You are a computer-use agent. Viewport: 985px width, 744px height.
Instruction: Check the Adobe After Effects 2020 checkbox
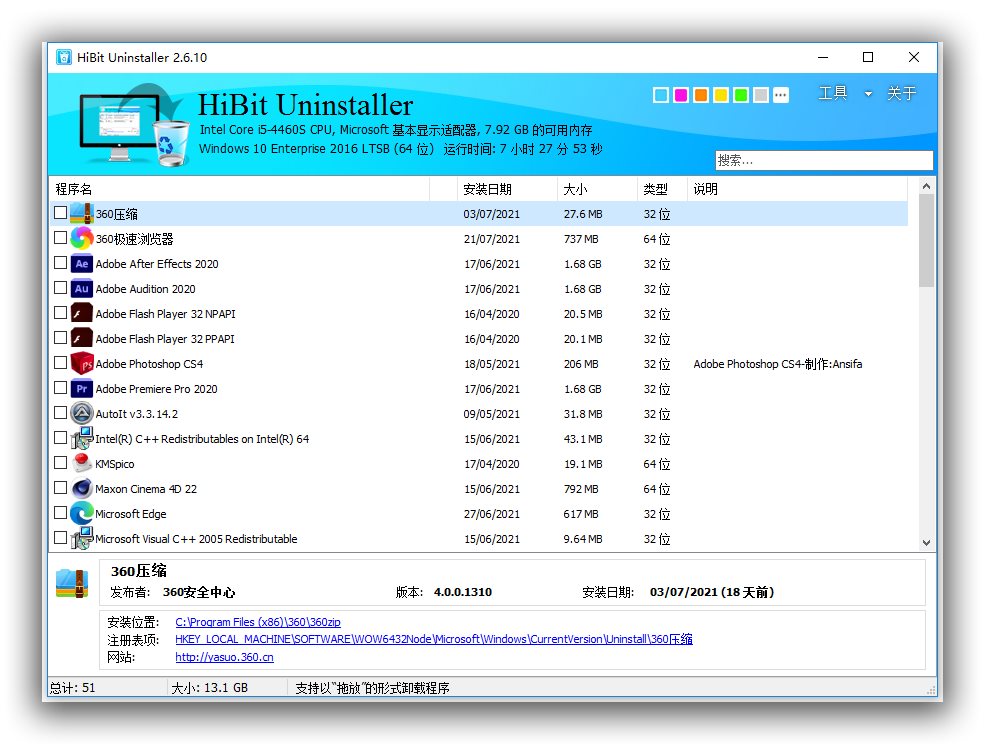(x=60, y=263)
